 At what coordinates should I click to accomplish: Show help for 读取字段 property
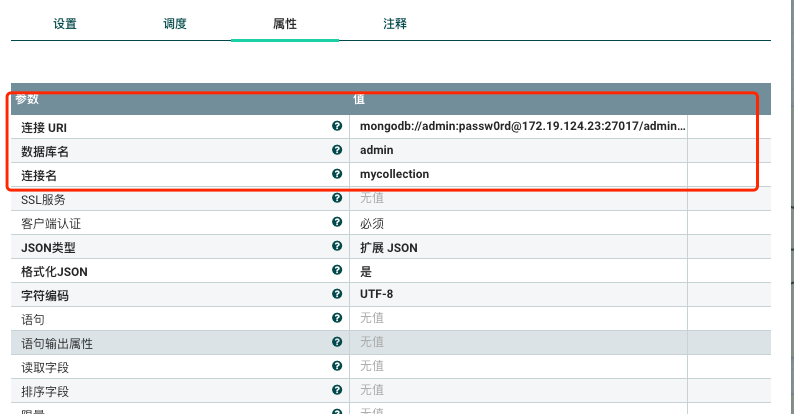click(337, 365)
